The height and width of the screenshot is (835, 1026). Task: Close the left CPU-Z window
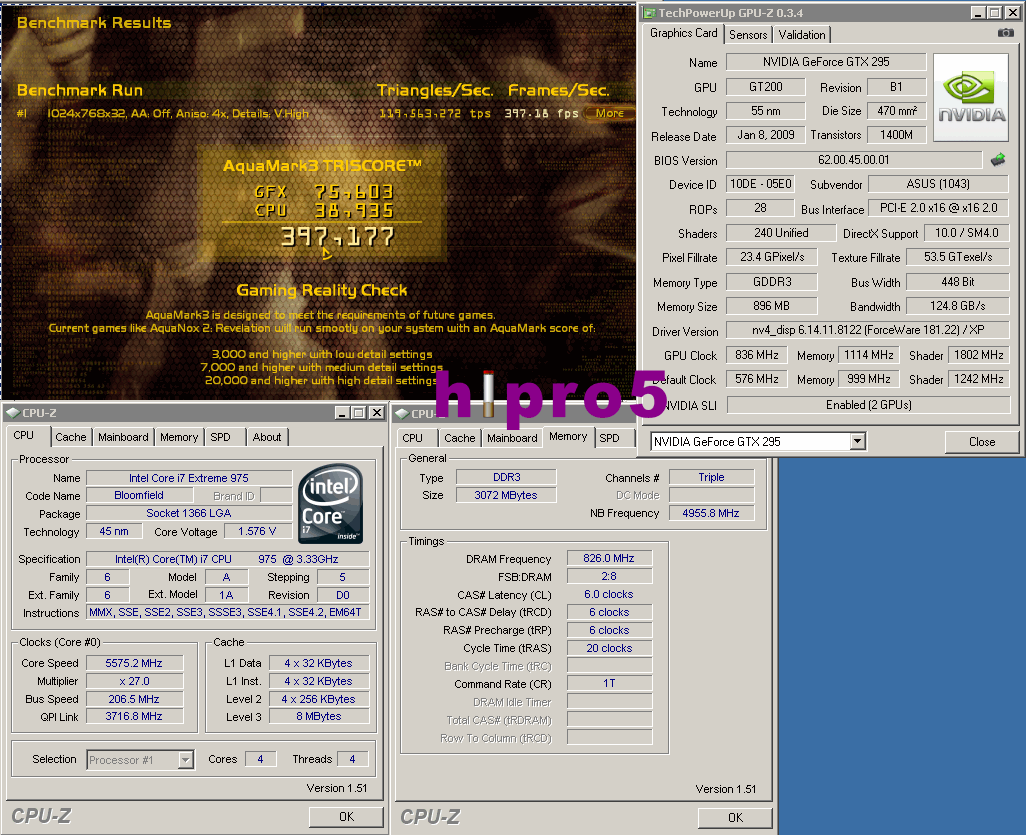[376, 413]
